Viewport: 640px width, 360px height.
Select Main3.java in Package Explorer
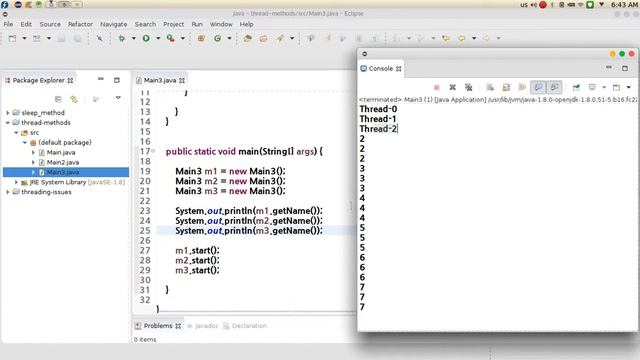(x=63, y=172)
